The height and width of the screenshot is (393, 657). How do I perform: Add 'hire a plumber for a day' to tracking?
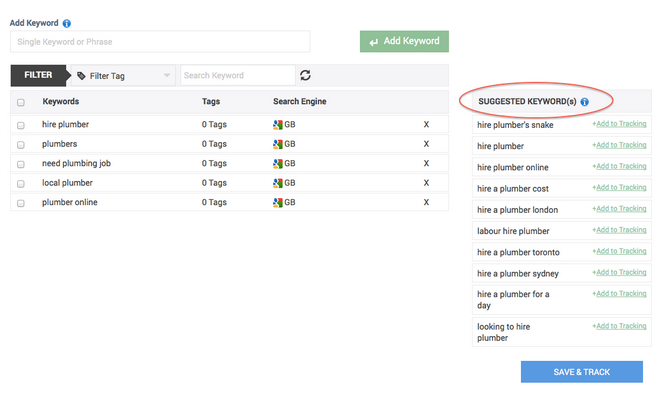[619, 293]
